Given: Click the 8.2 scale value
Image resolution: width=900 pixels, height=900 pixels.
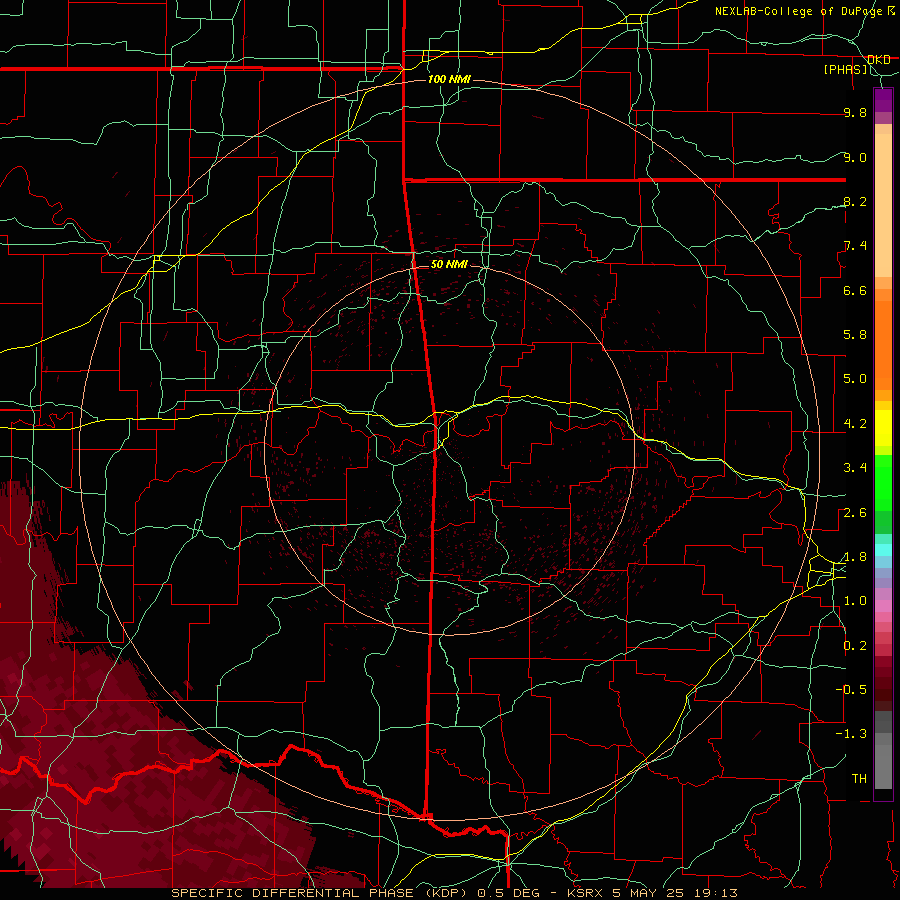Looking at the screenshot, I should coord(855,201).
